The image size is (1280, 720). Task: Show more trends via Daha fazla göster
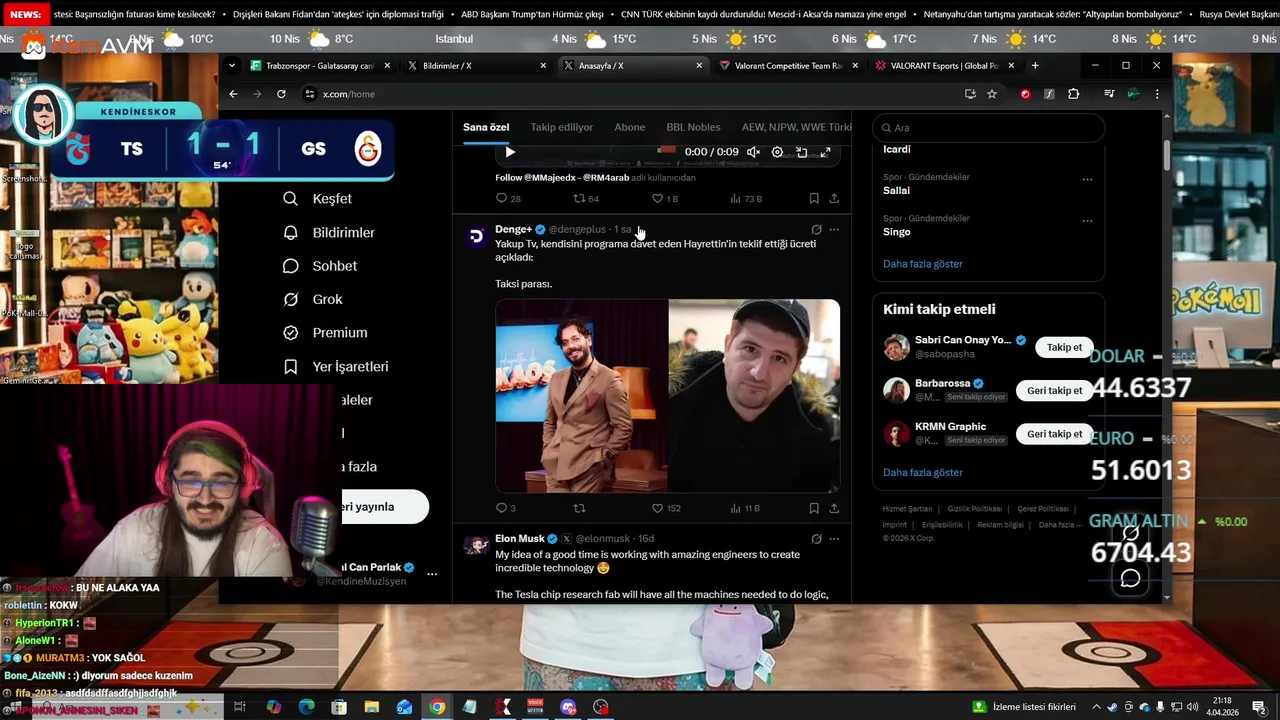(923, 264)
